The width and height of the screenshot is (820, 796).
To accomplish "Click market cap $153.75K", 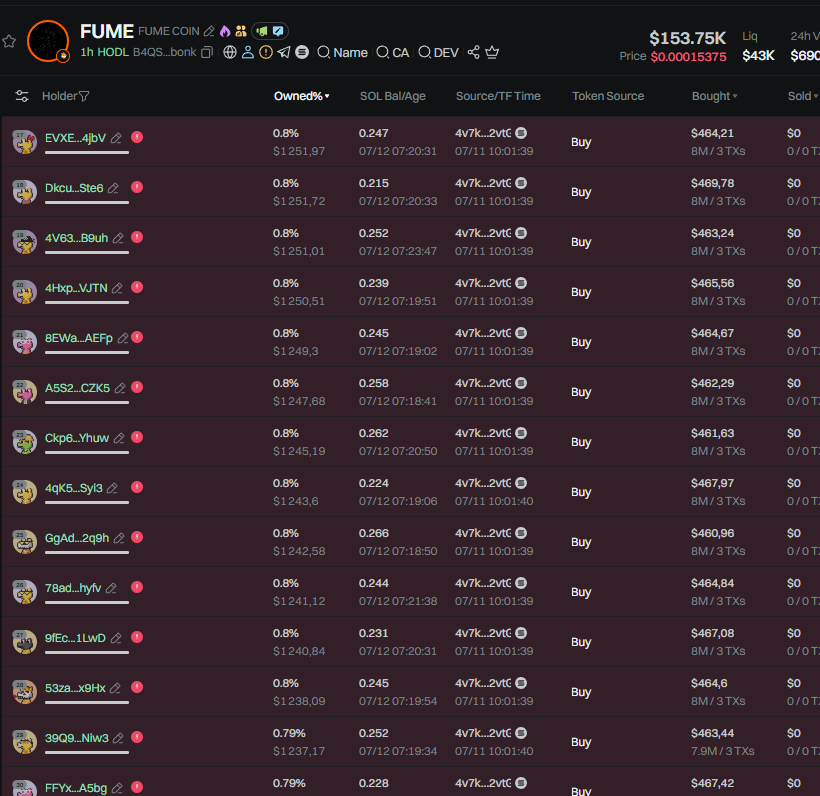I will [x=687, y=38].
